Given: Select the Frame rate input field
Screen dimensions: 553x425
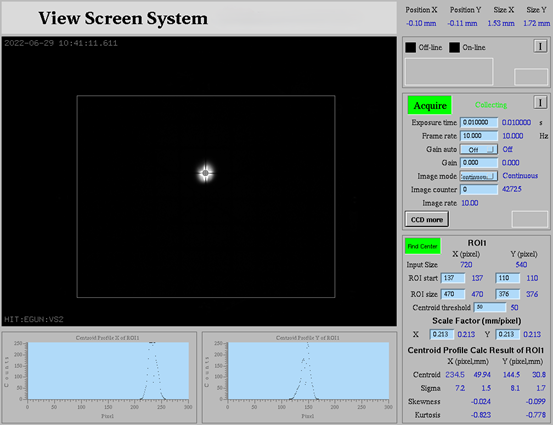Looking at the screenshot, I should click(479, 136).
